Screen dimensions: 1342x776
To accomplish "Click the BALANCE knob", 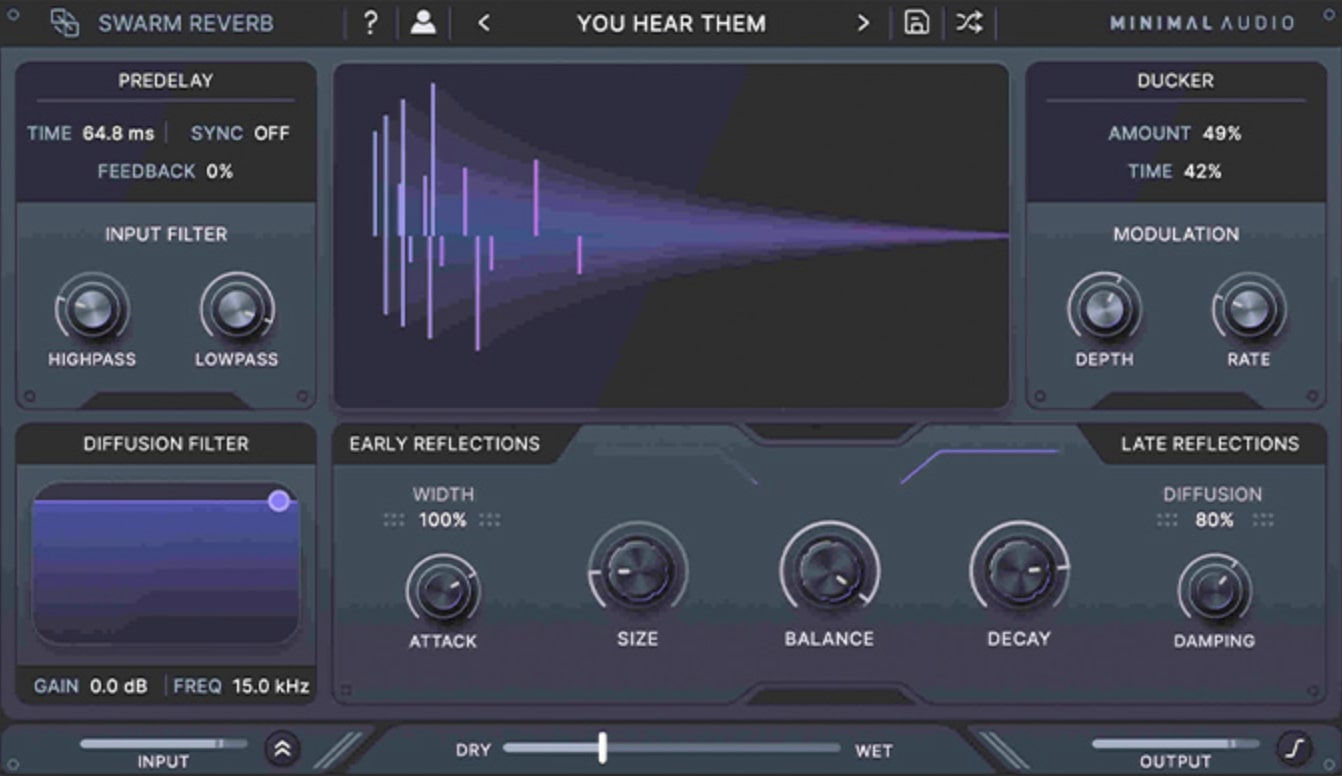I will coord(830,570).
